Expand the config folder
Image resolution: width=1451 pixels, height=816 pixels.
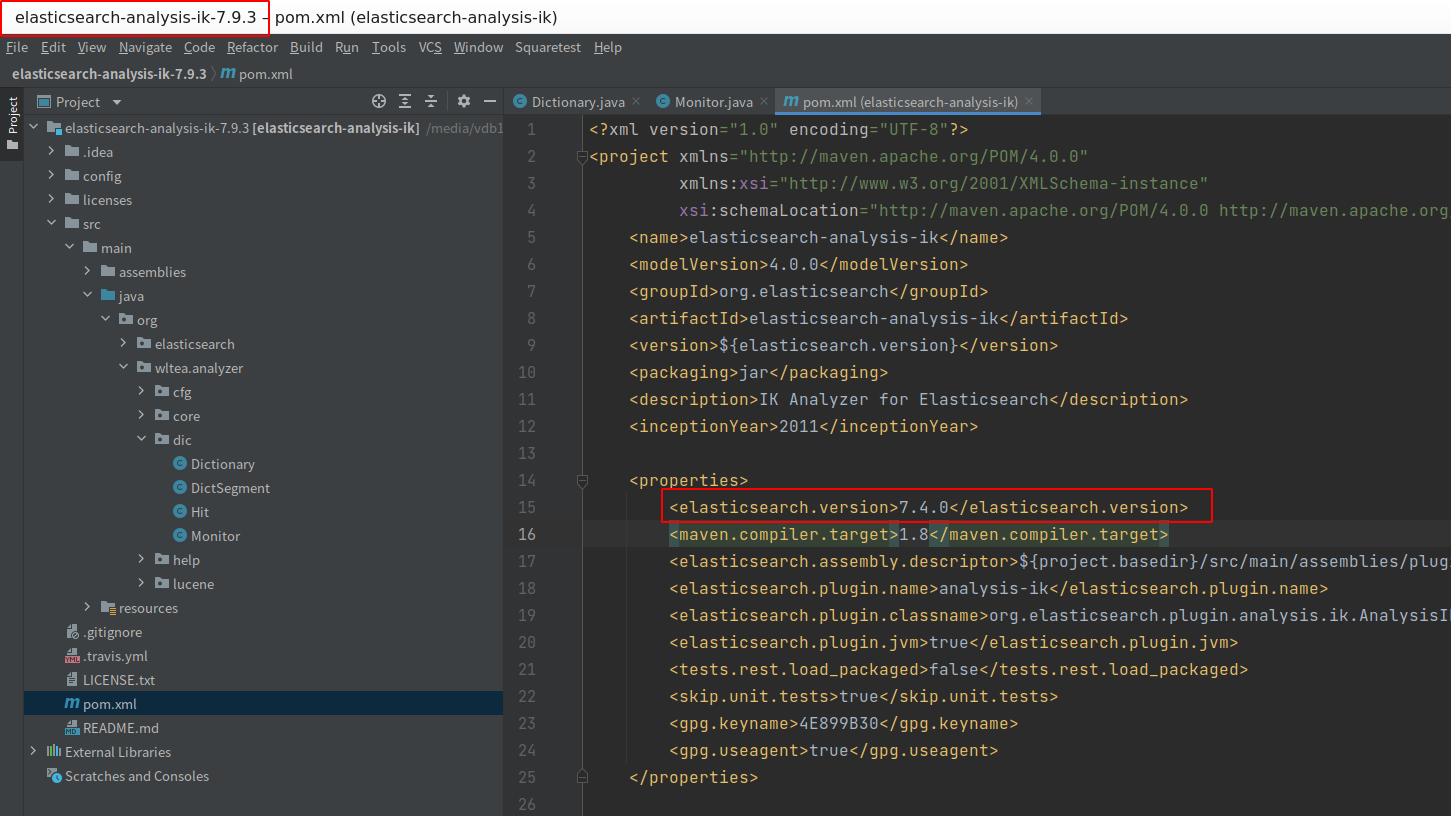(x=52, y=176)
